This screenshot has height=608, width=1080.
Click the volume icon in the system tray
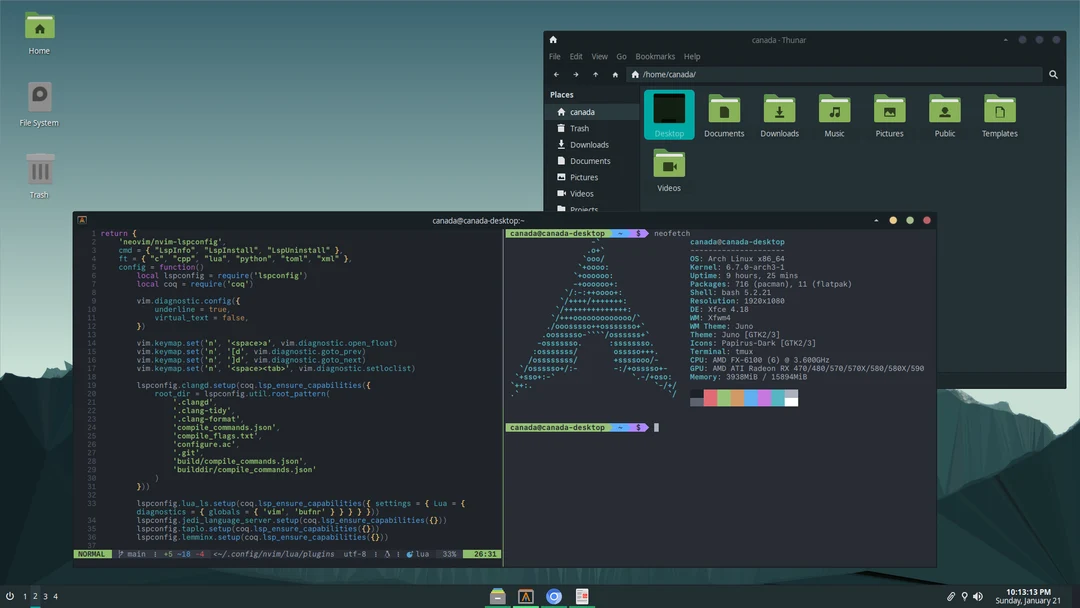[x=978, y=595]
